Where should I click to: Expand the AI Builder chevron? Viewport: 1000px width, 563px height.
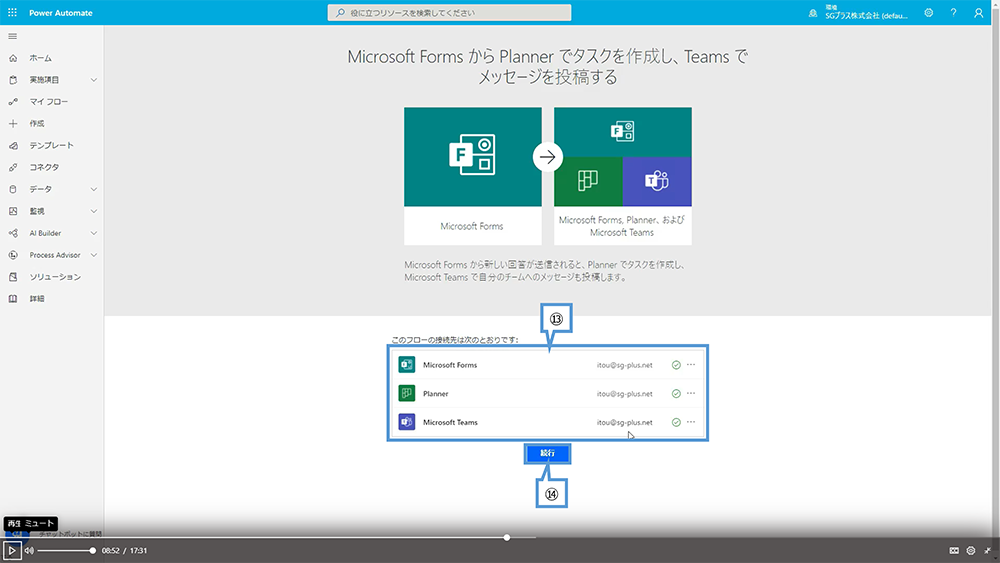click(x=94, y=233)
